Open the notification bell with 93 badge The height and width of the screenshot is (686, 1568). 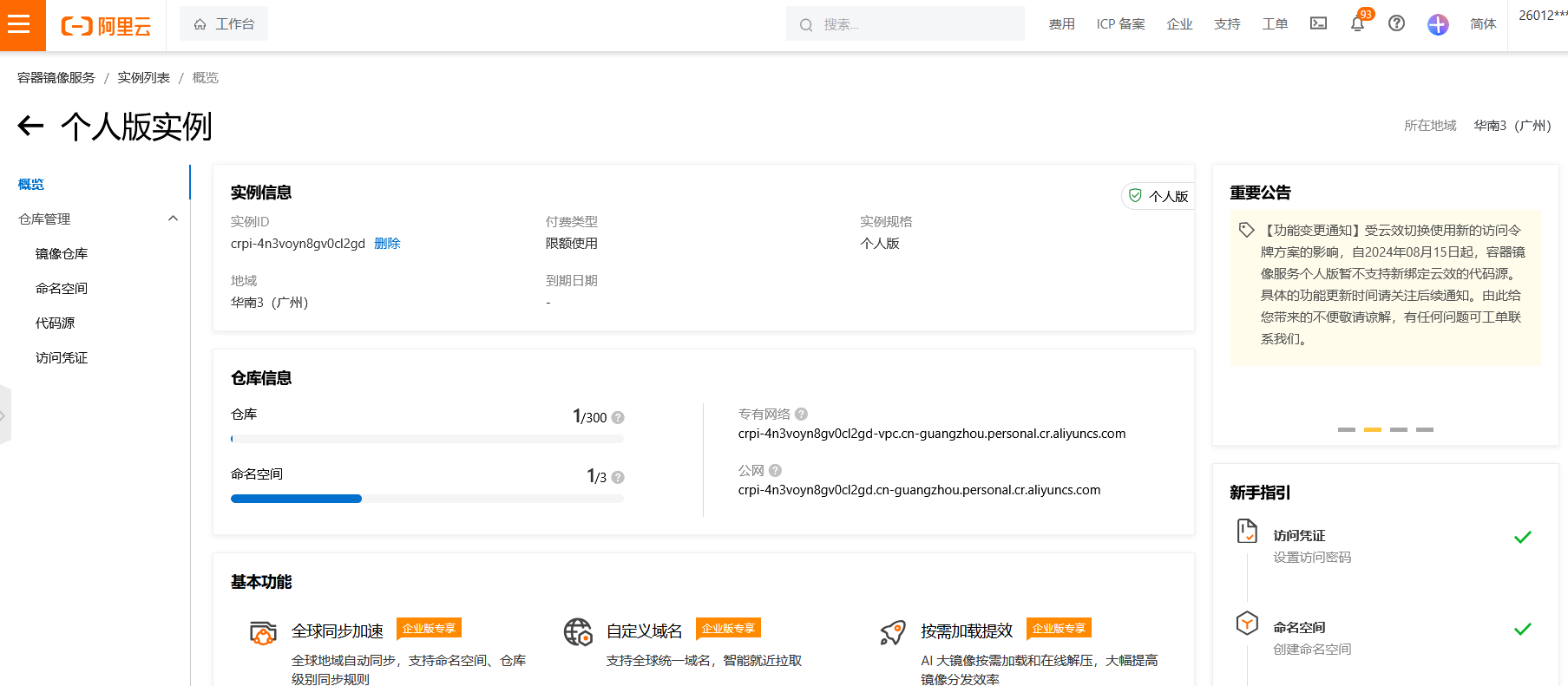[x=1358, y=23]
